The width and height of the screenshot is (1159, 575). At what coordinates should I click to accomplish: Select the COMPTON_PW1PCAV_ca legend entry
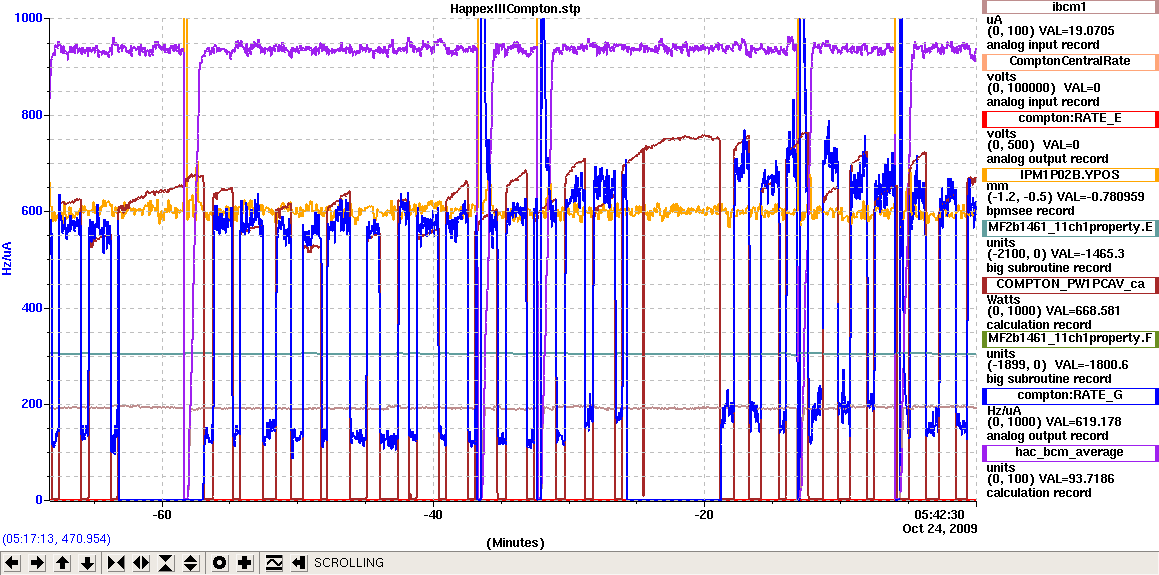1069,284
